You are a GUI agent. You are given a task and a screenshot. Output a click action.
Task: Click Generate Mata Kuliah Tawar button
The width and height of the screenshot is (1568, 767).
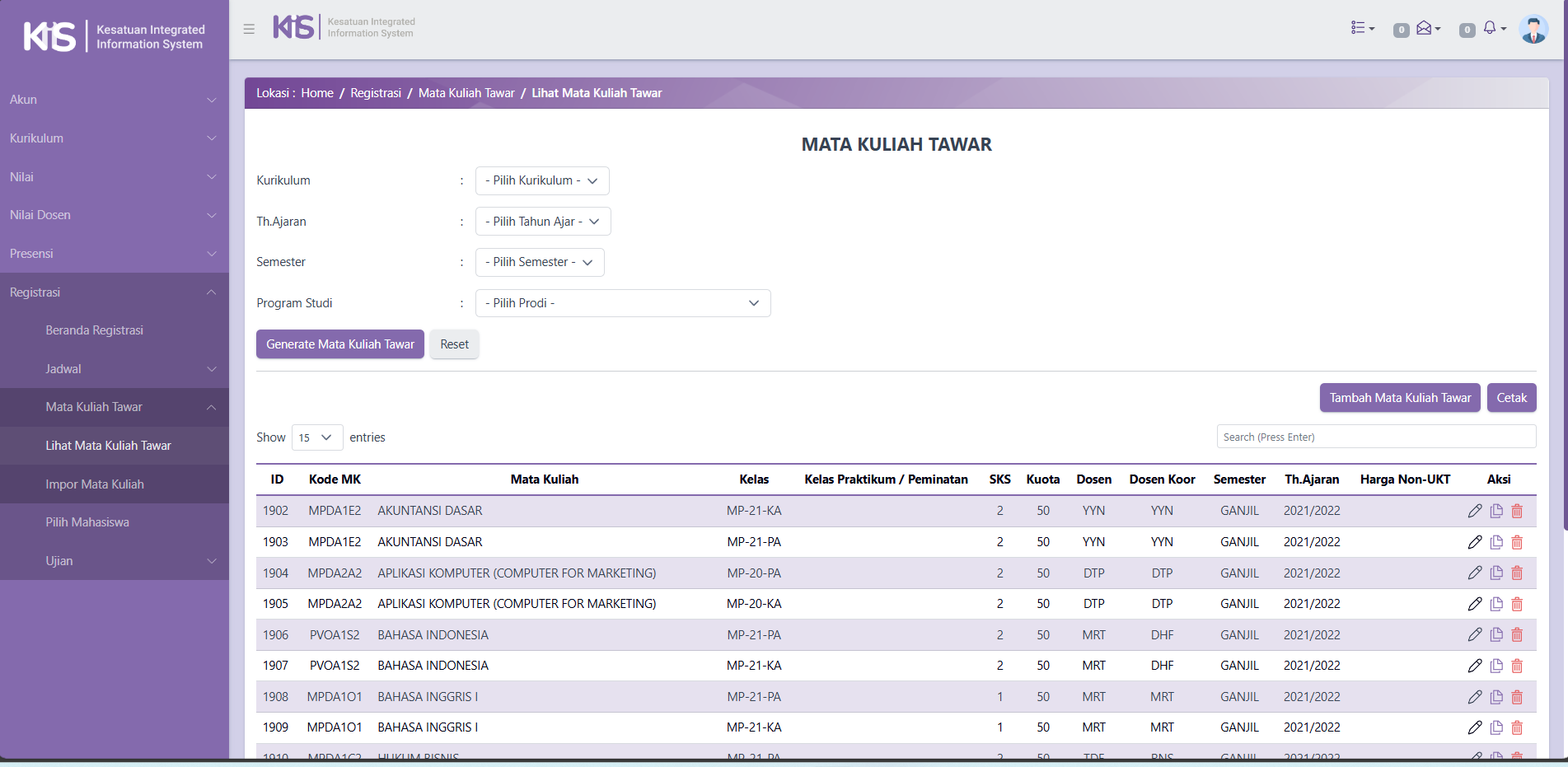pos(339,344)
